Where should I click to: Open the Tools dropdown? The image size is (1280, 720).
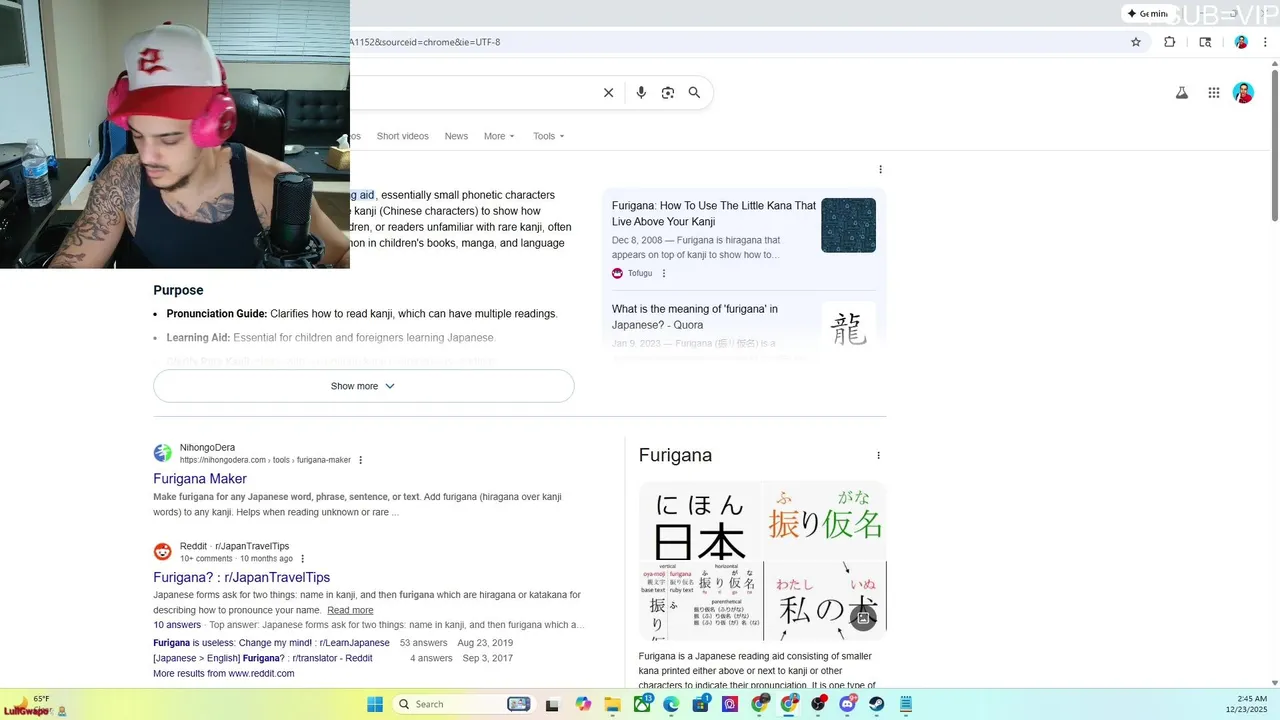[x=549, y=136]
